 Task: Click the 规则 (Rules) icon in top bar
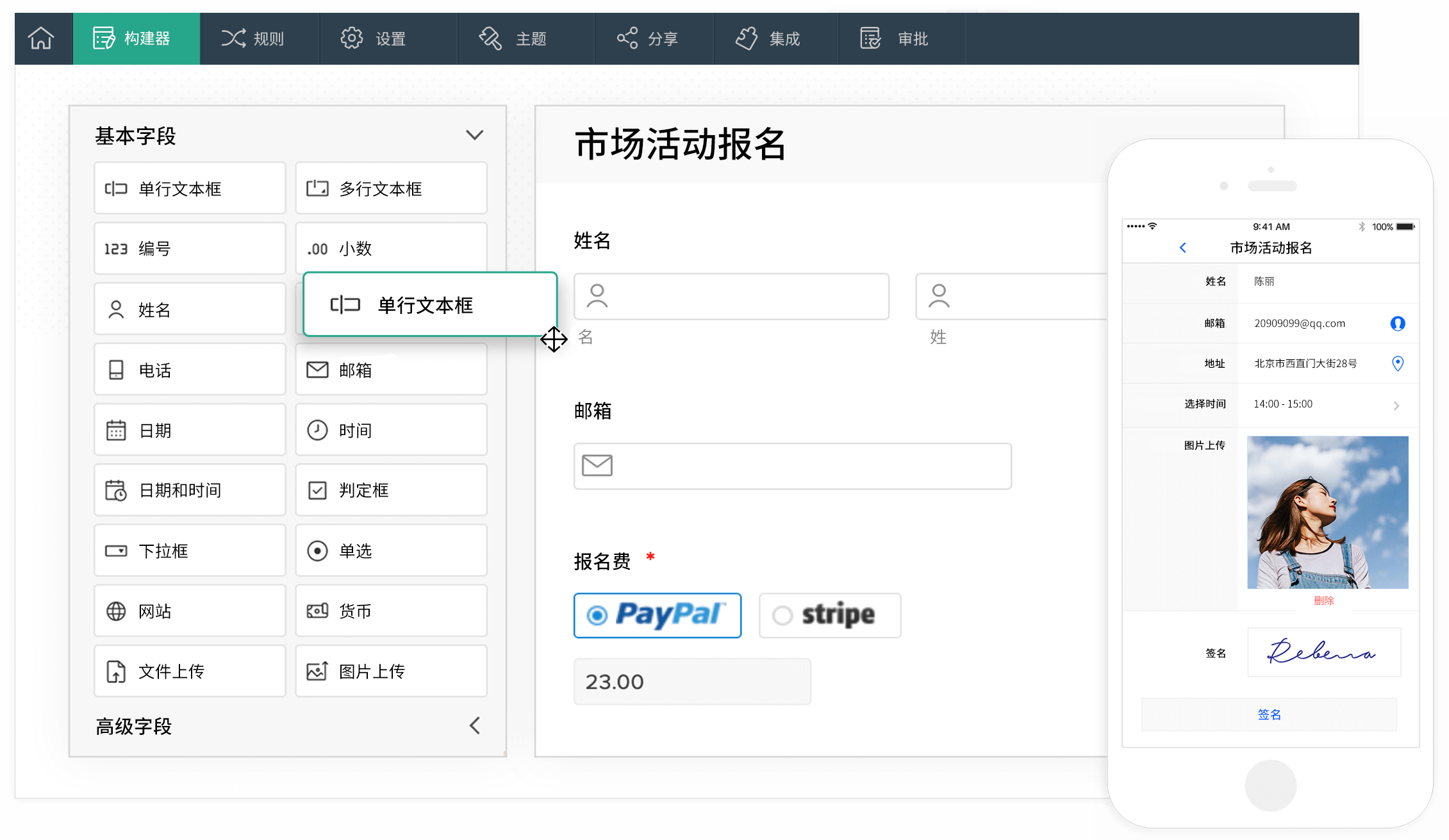pyautogui.click(x=235, y=38)
